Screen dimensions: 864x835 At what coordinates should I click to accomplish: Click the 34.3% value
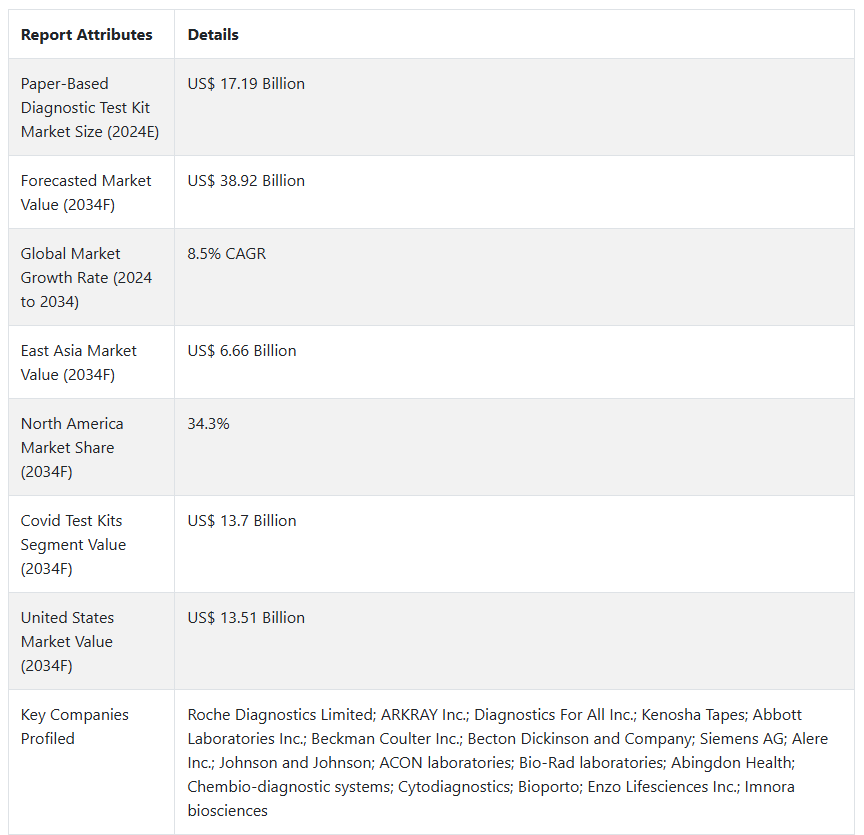click(x=208, y=424)
